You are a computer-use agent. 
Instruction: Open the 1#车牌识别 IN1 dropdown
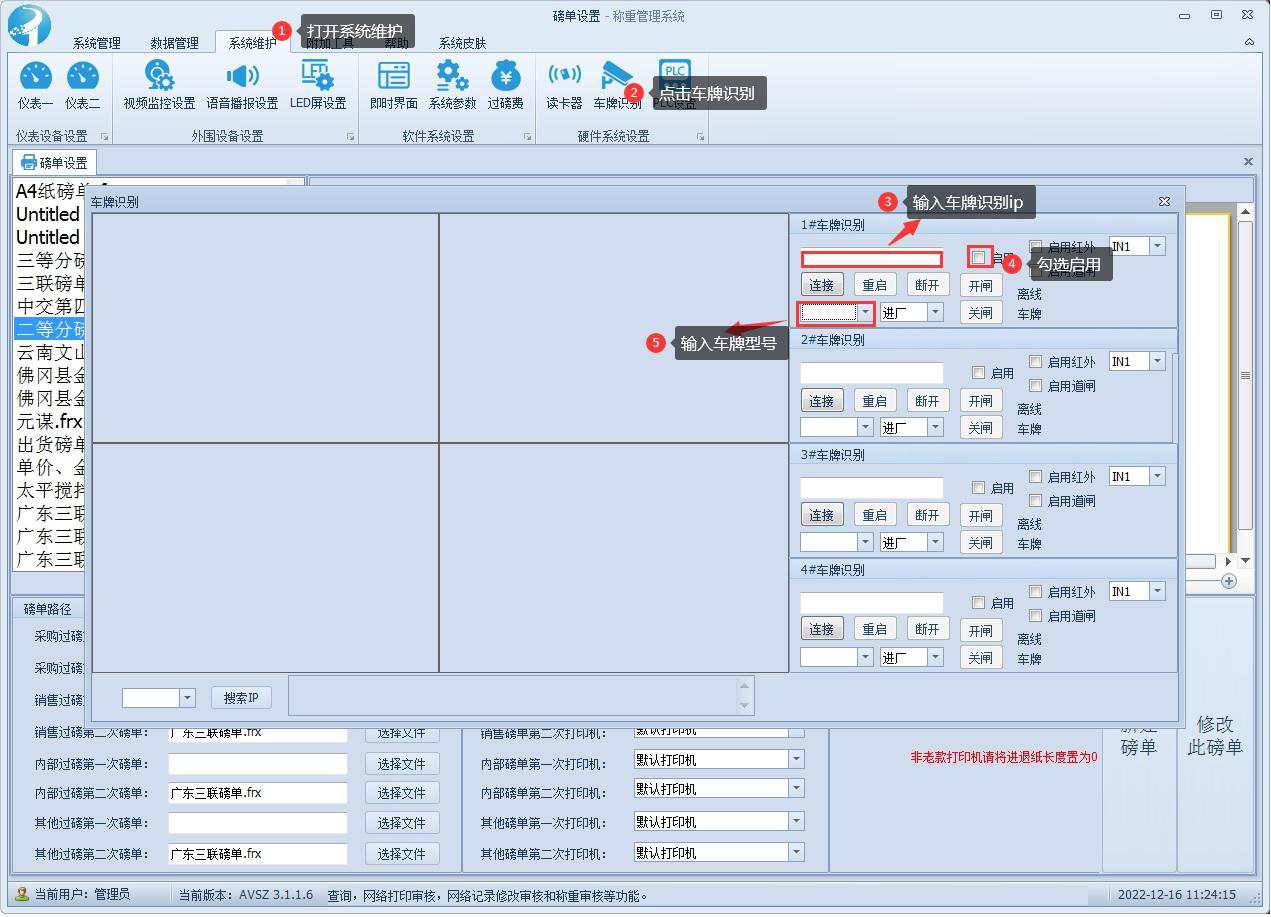pyautogui.click(x=1157, y=246)
